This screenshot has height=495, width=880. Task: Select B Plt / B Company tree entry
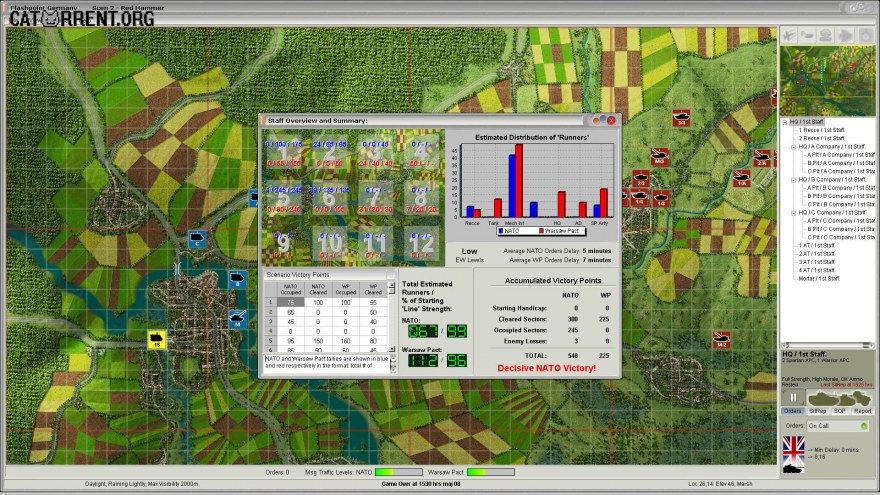point(841,196)
